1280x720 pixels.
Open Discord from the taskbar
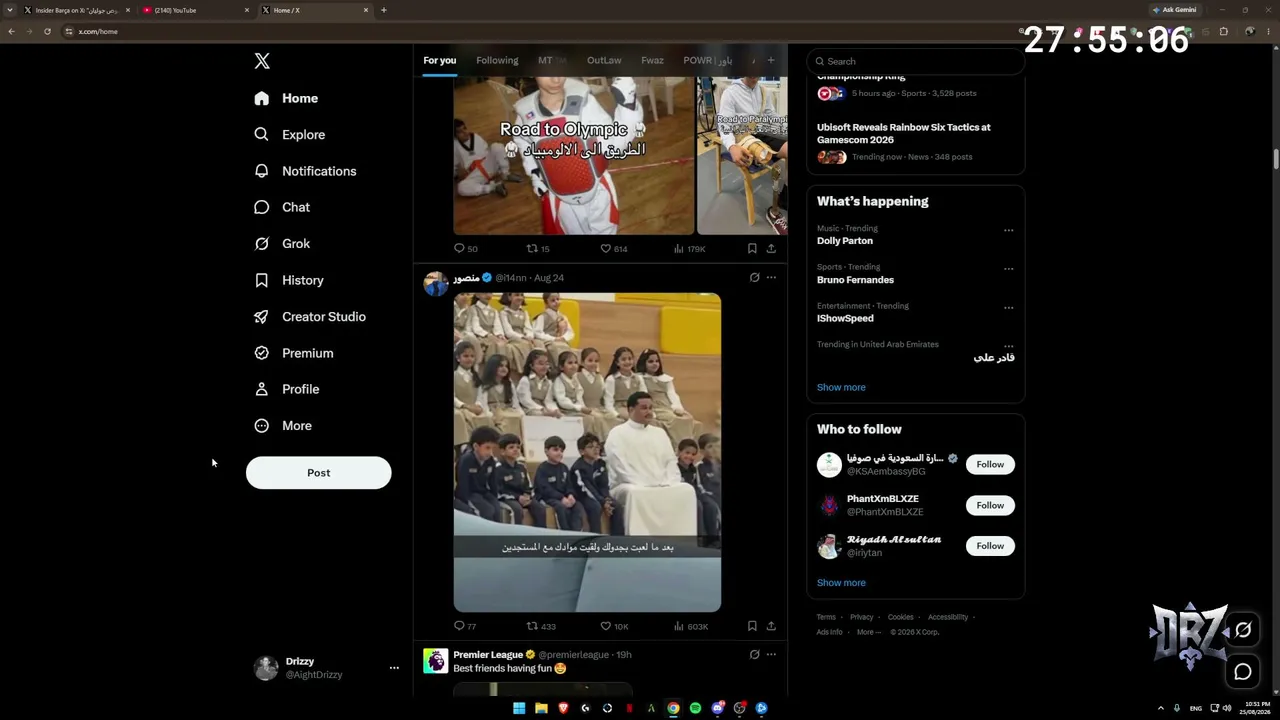717,708
